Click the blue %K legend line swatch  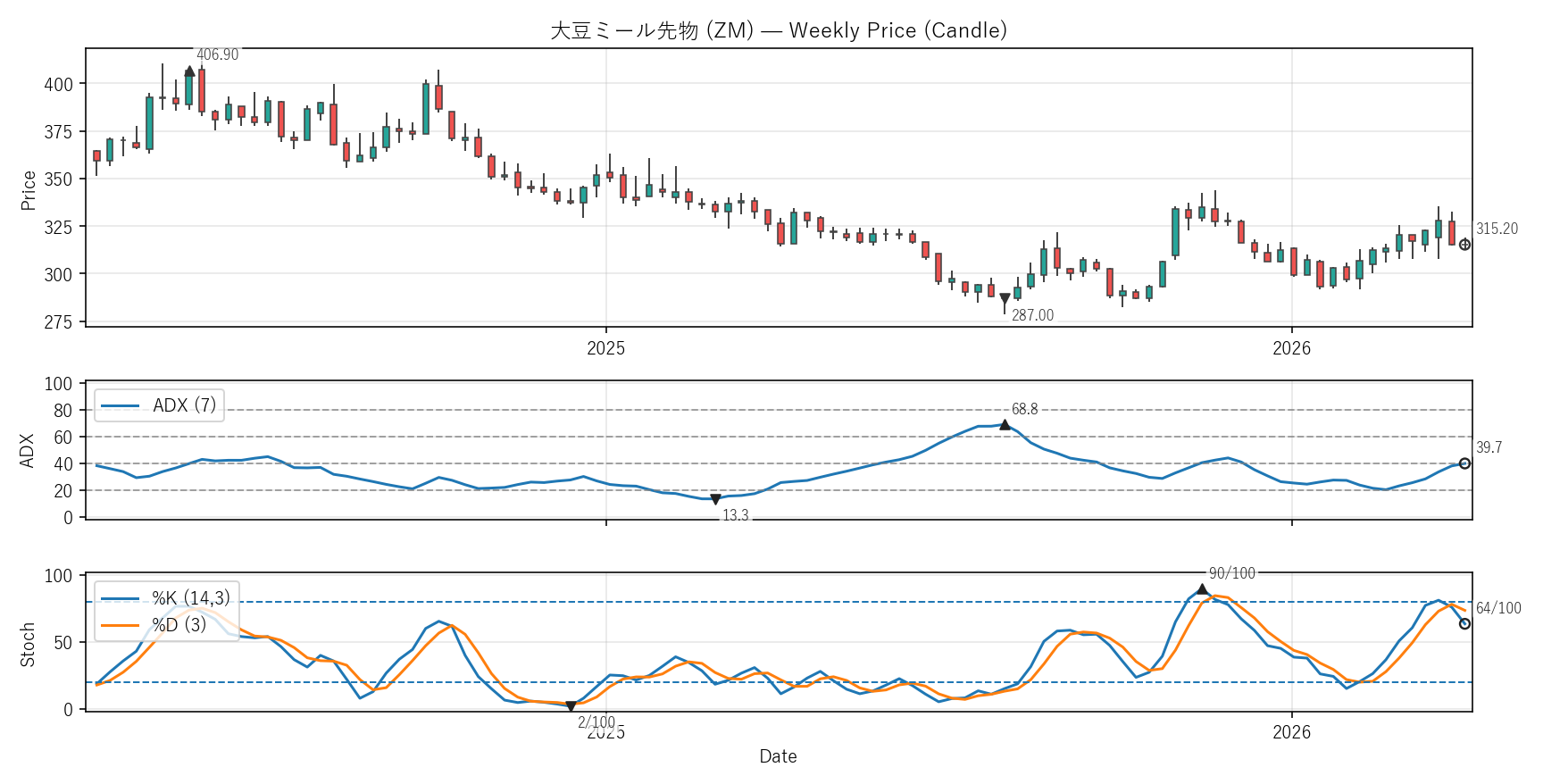point(121,598)
